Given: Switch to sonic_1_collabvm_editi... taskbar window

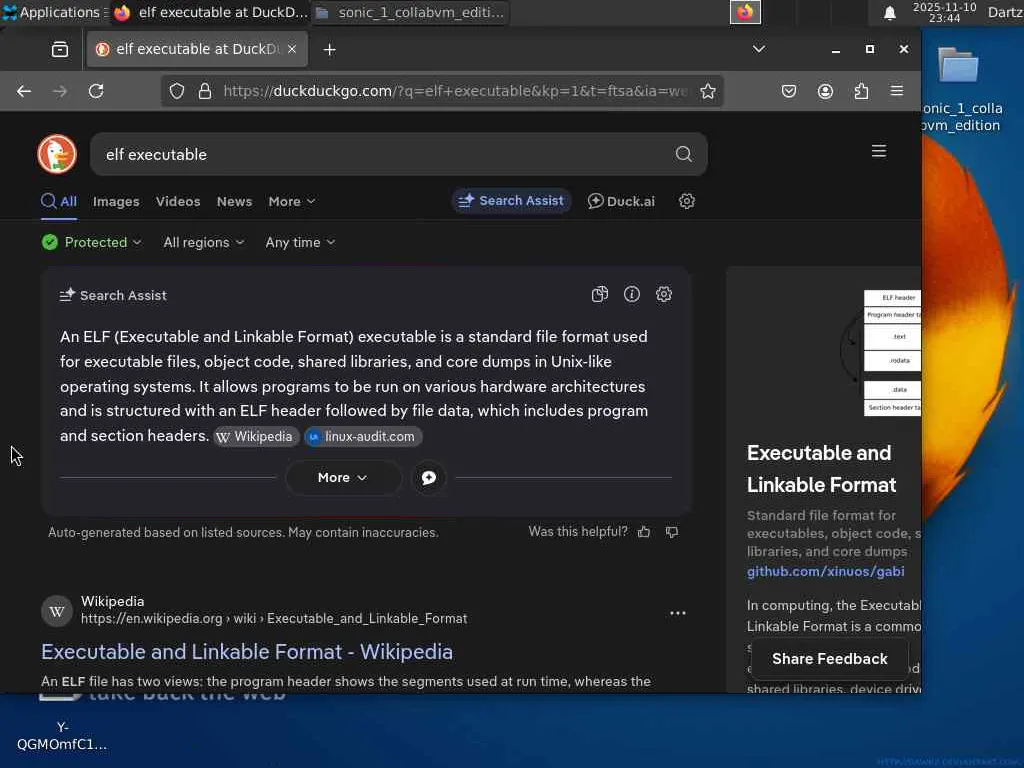Looking at the screenshot, I should tap(411, 12).
